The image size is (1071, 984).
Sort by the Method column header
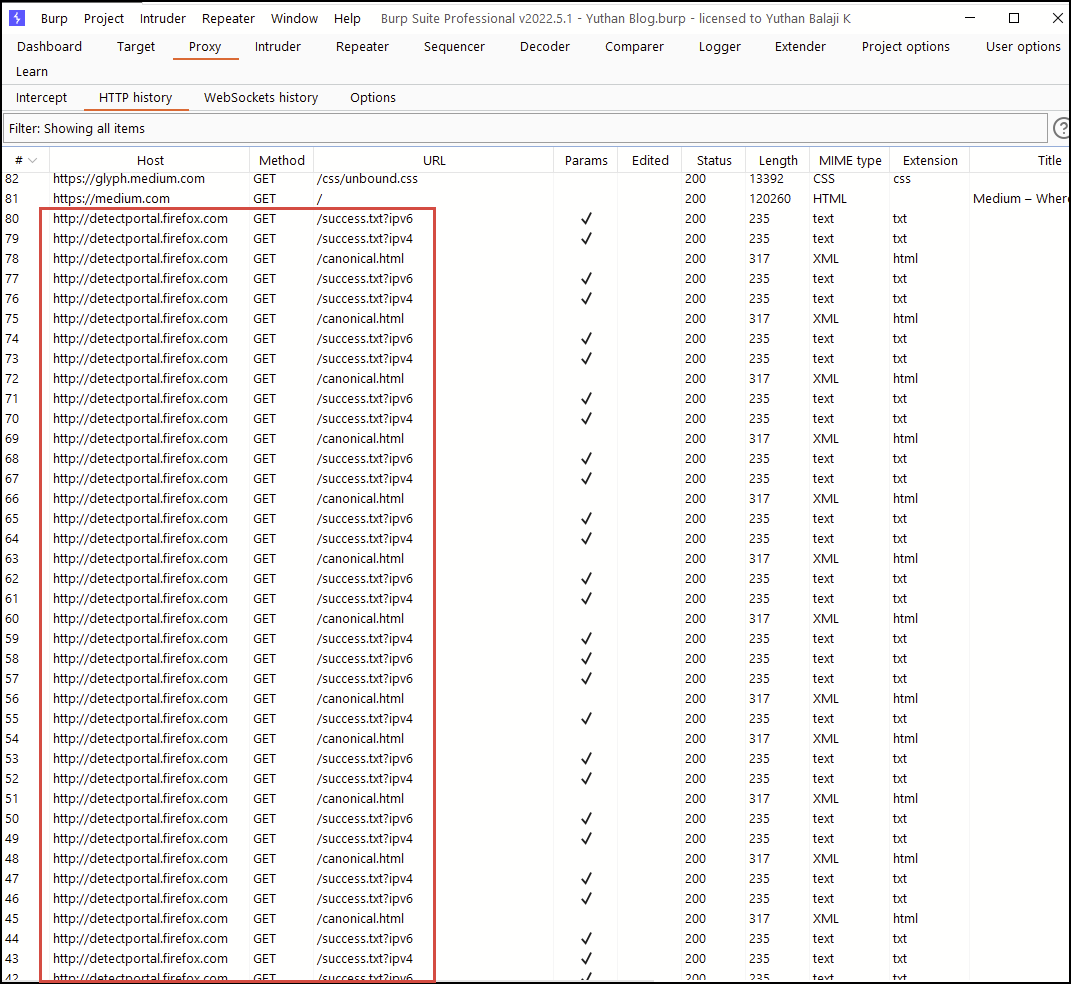(281, 160)
